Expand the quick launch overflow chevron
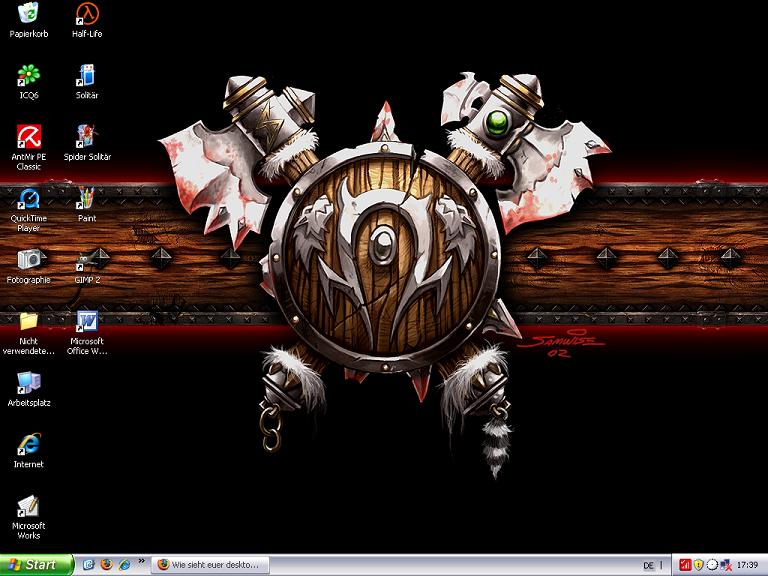 pos(142,561)
